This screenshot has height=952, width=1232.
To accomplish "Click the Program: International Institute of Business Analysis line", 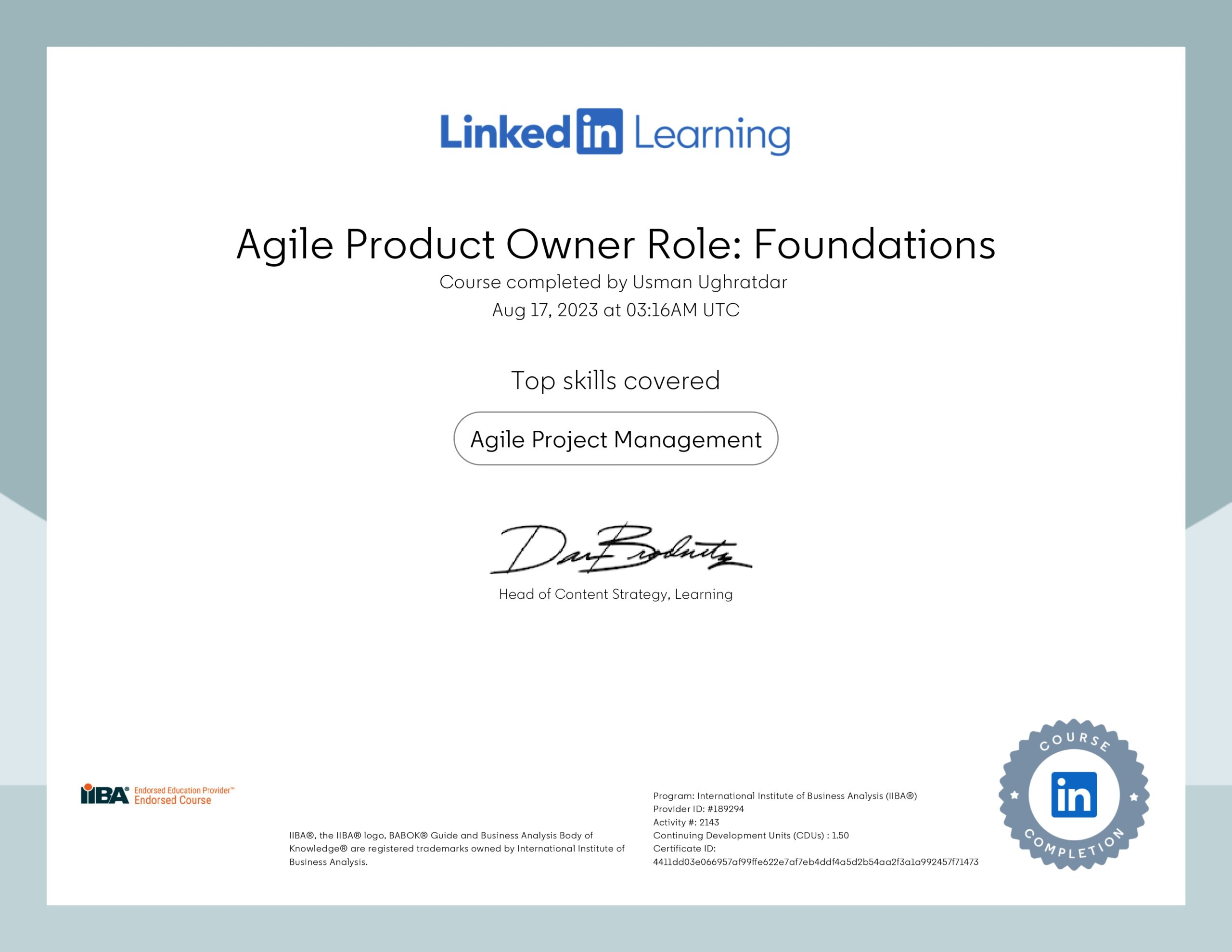I will pyautogui.click(x=784, y=796).
